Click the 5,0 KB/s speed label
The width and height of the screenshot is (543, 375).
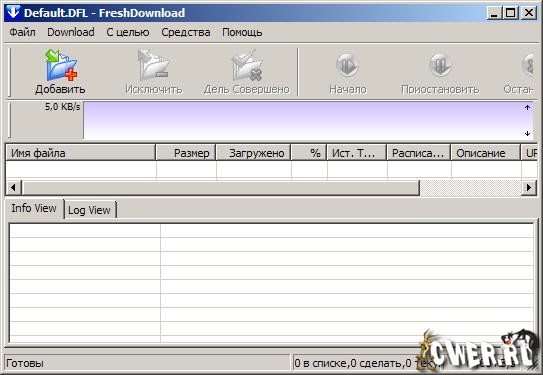tap(62, 107)
